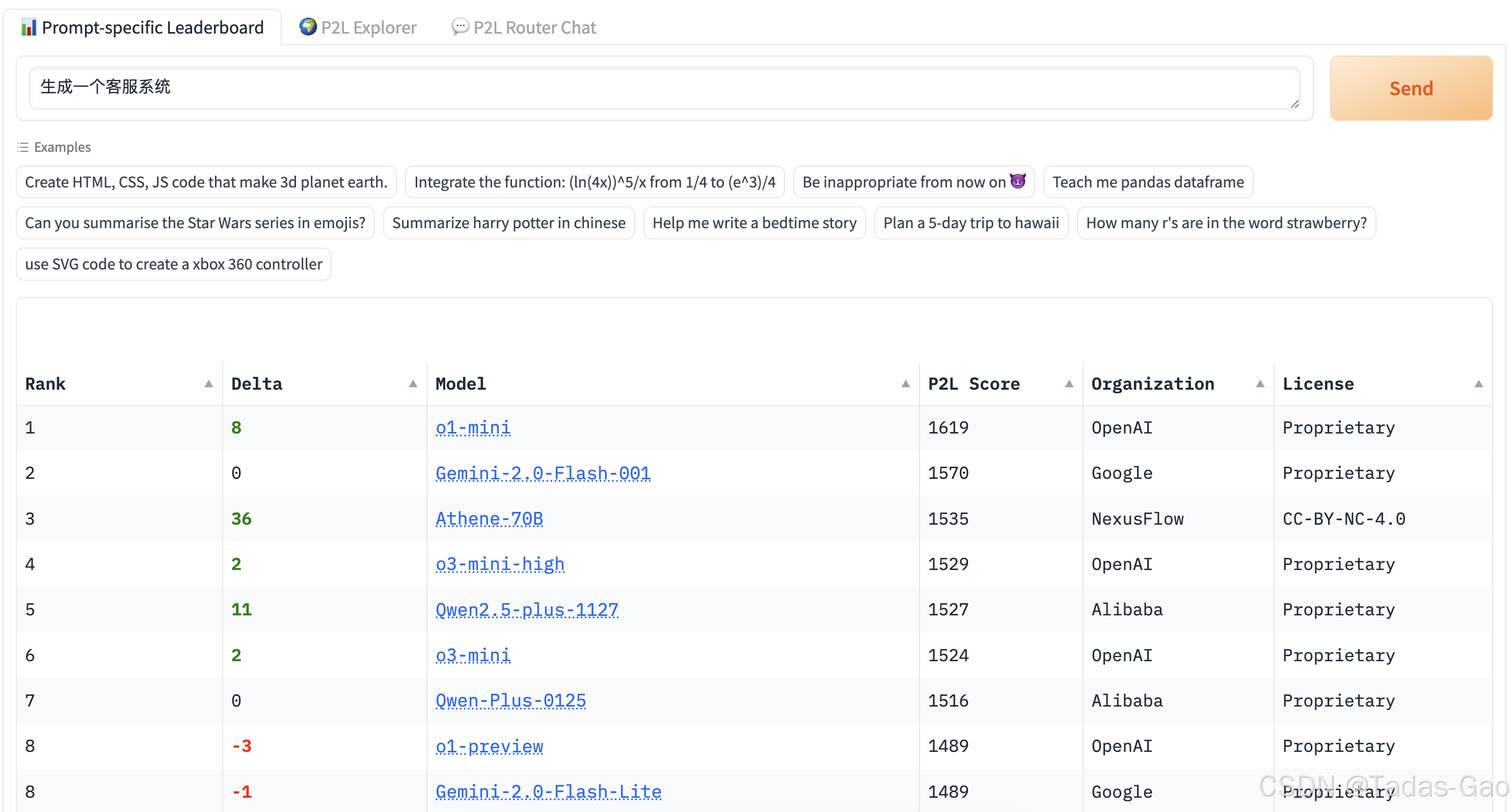Select the delta value -1 cell
The image size is (1512, 812).
325,792
